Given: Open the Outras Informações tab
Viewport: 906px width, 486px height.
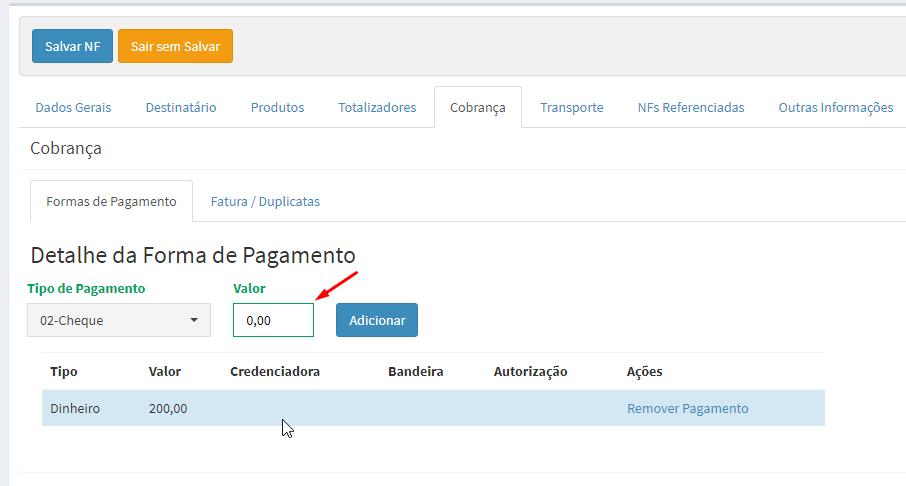Looking at the screenshot, I should 836,107.
